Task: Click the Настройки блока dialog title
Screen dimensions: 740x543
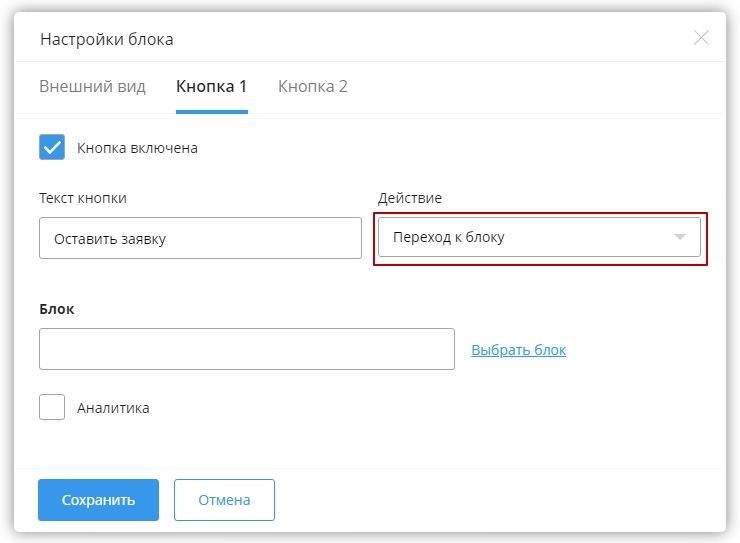Action: point(106,39)
